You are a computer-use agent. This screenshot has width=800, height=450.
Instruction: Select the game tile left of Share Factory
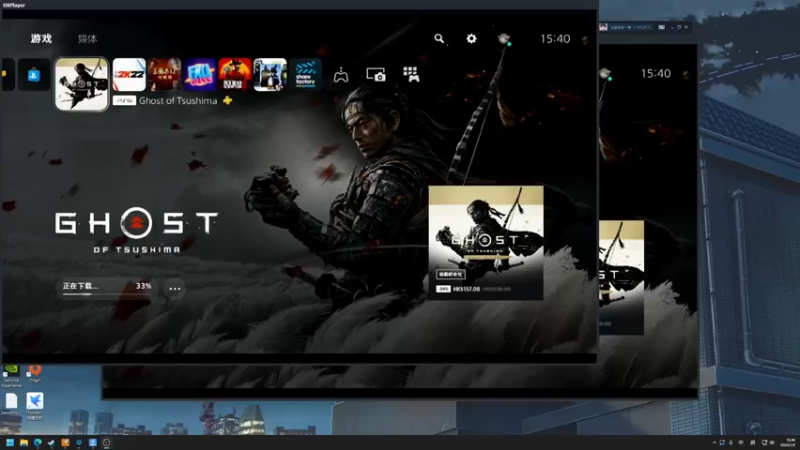click(270, 74)
